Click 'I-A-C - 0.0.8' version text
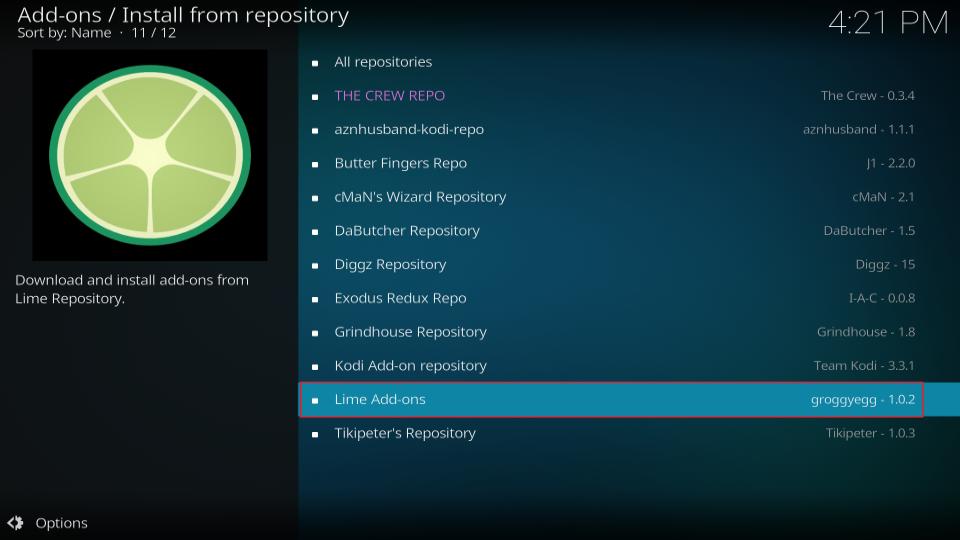Viewport: 960px width, 540px height. [882, 298]
